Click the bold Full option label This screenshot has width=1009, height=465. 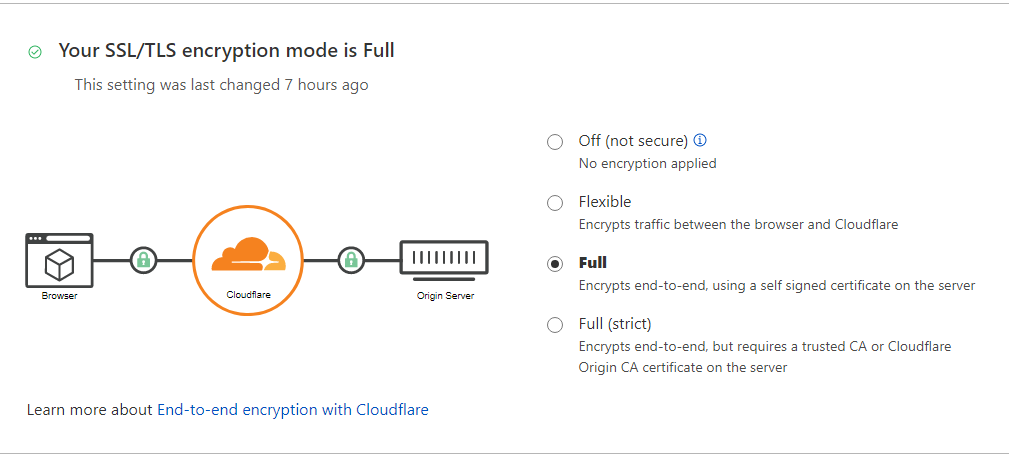click(593, 262)
